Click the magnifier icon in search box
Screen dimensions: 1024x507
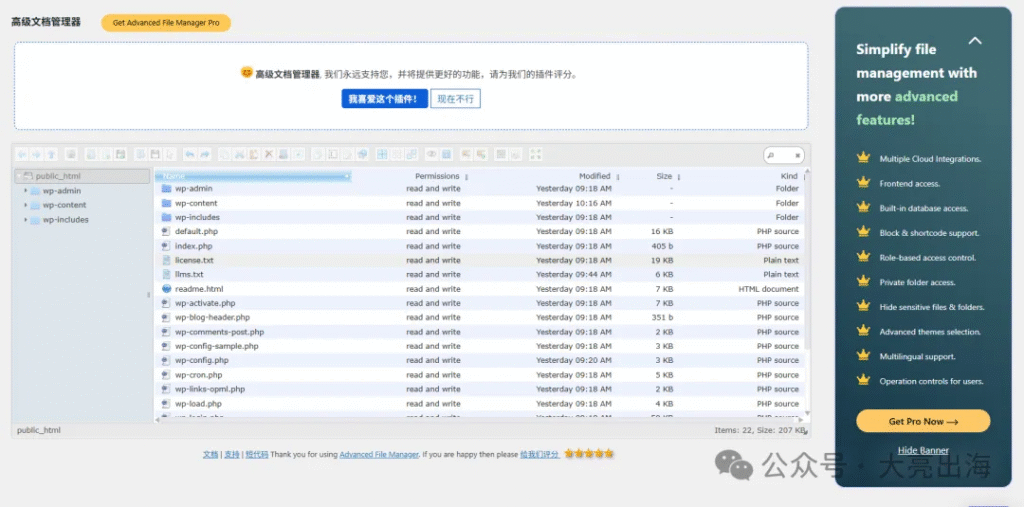click(x=771, y=155)
